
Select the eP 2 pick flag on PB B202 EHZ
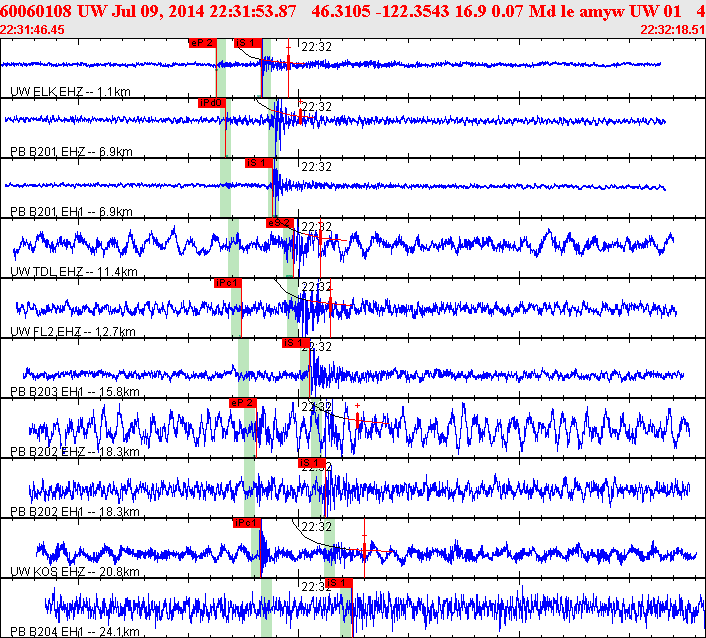pos(243,403)
